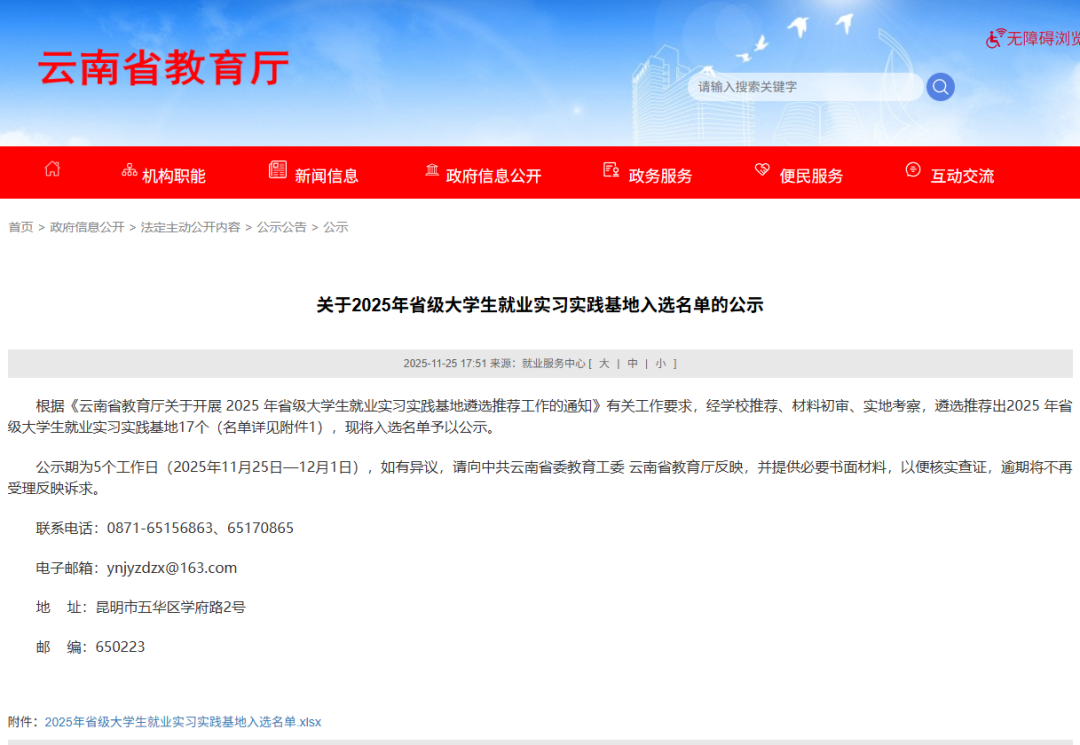Screen dimensions: 1080x745
Task: Click the 政府信息公开 building icon
Action: (x=432, y=170)
